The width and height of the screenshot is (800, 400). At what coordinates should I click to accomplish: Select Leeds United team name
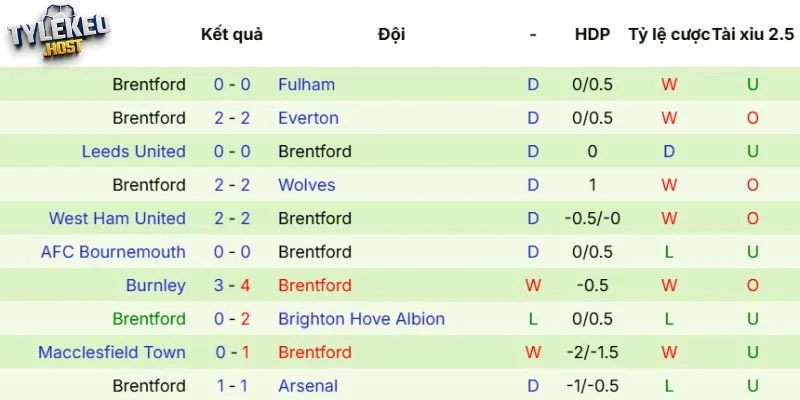(x=134, y=152)
